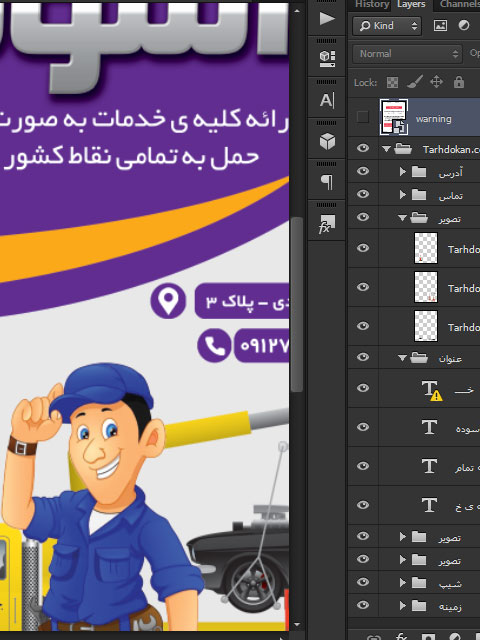Switch to the History tab
480x640 pixels.
(x=371, y=4)
